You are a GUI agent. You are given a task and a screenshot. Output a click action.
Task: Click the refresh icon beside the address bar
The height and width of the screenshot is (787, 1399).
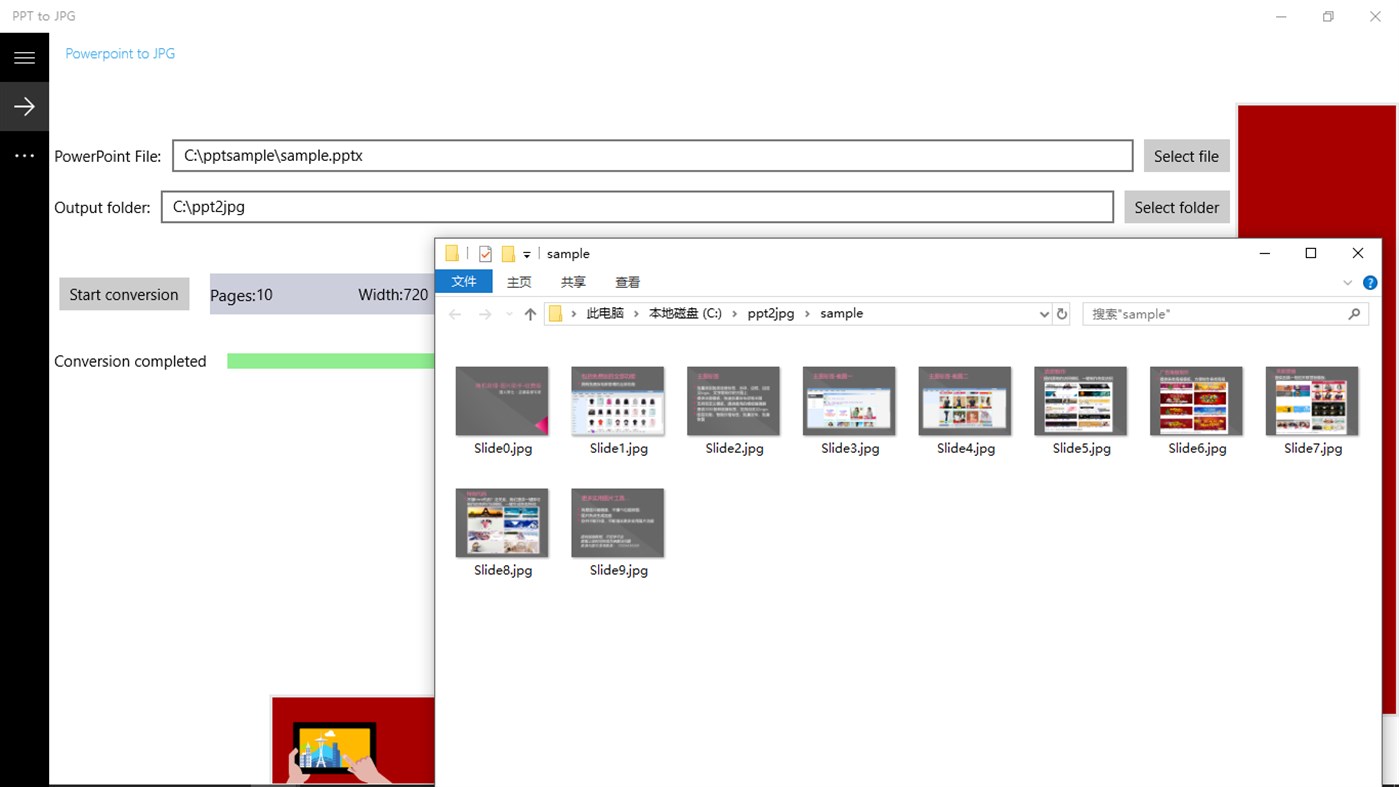(1062, 313)
